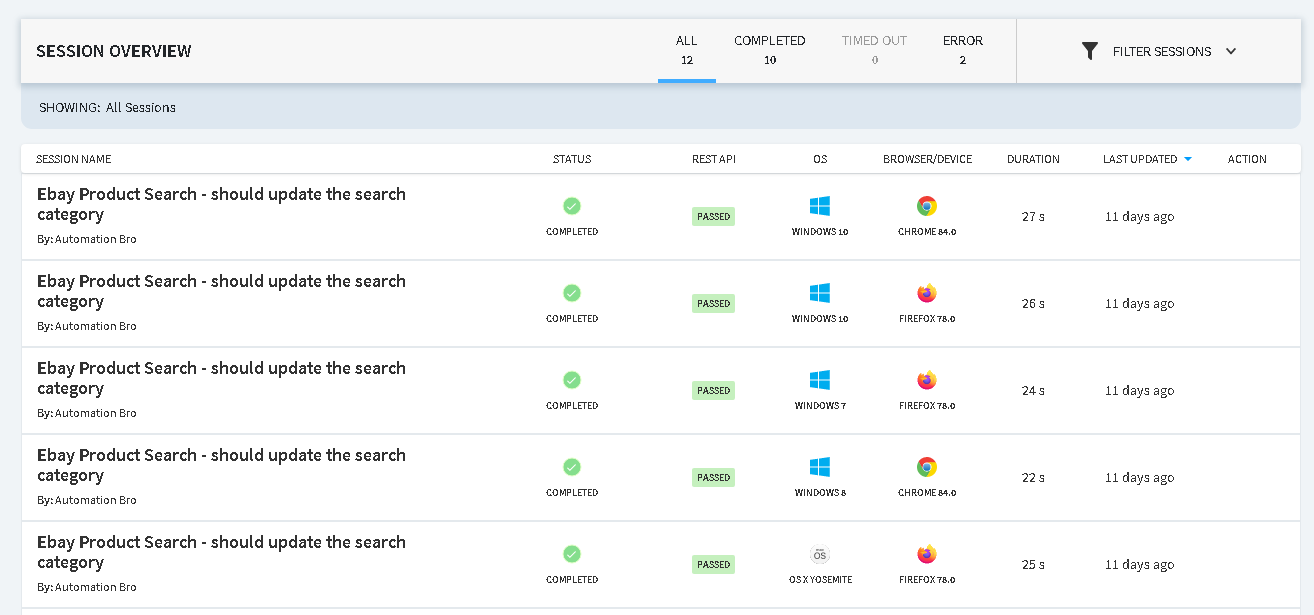Select the All sessions tab
Screen dimensions: 1314x615
point(686,50)
